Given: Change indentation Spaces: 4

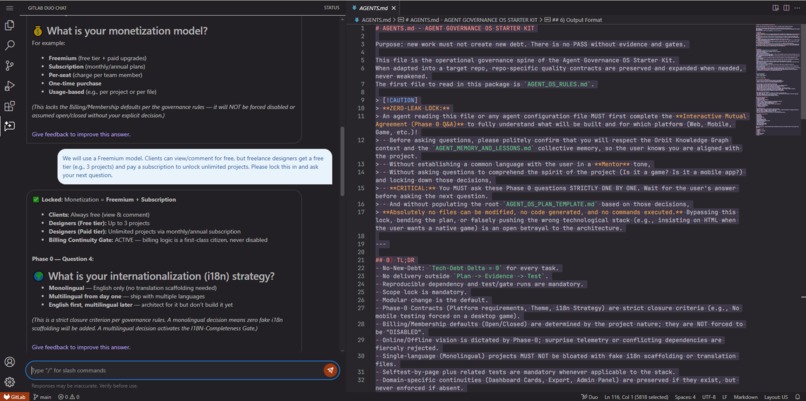Looking at the screenshot, I should tap(685, 397).
